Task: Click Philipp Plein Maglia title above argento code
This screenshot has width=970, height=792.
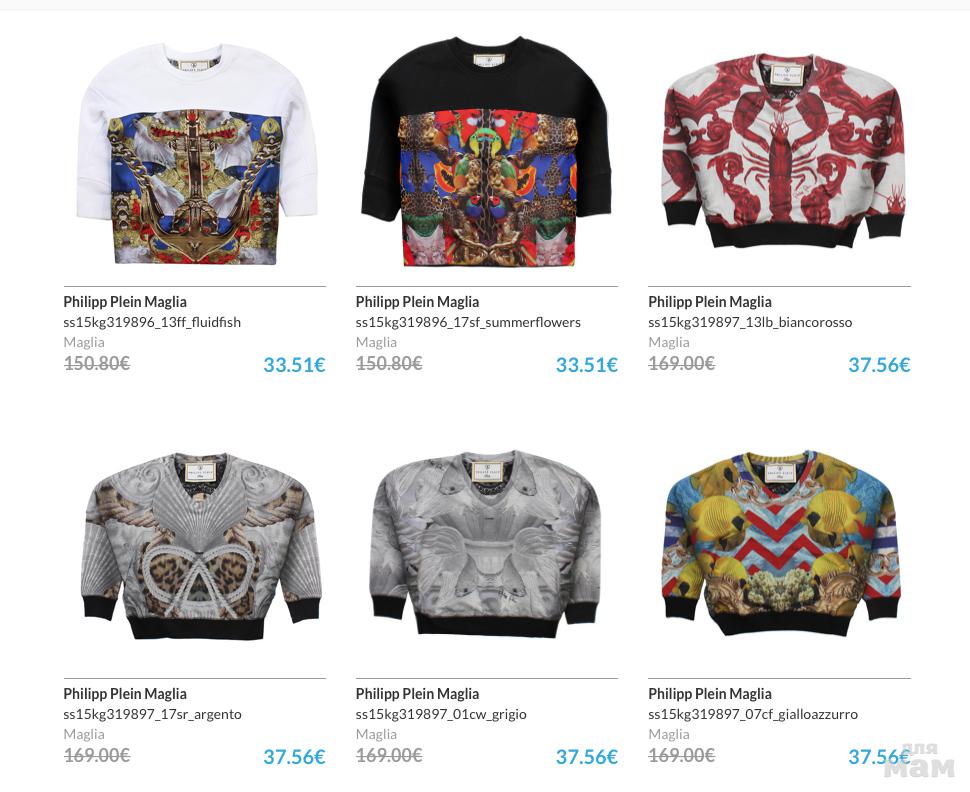Action: (125, 694)
